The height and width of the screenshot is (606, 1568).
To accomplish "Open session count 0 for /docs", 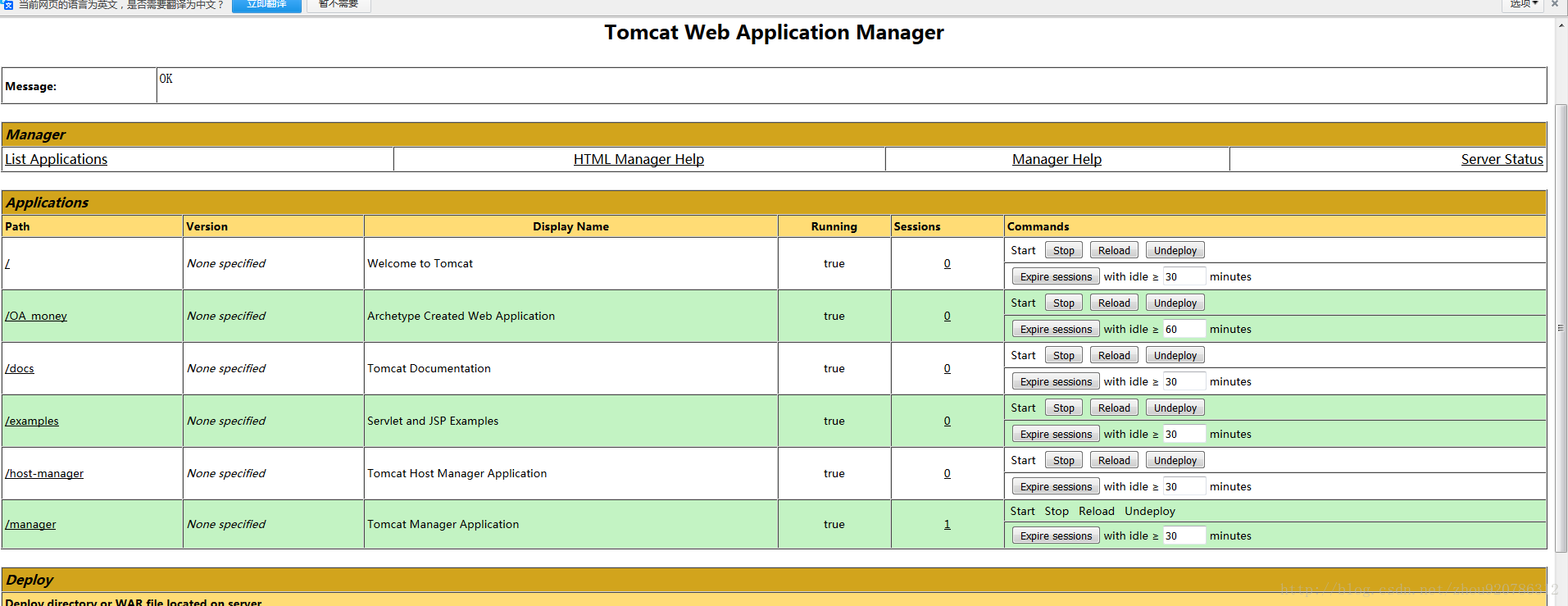I will click(947, 368).
